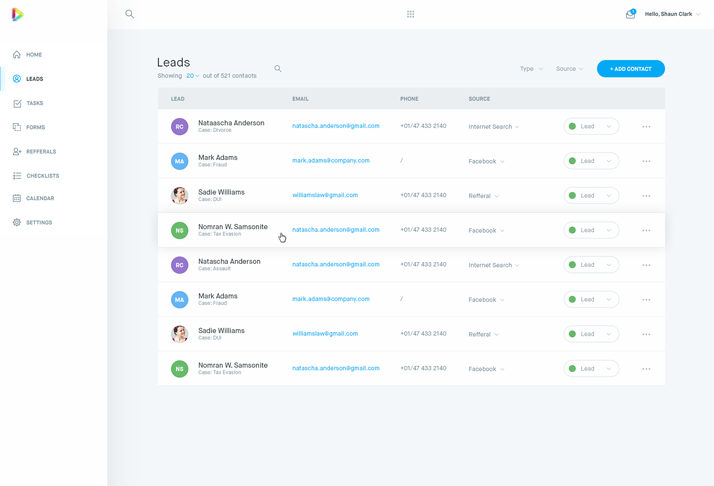Open the apps grid icon
Viewport: 714px width, 486px height.
pos(410,14)
